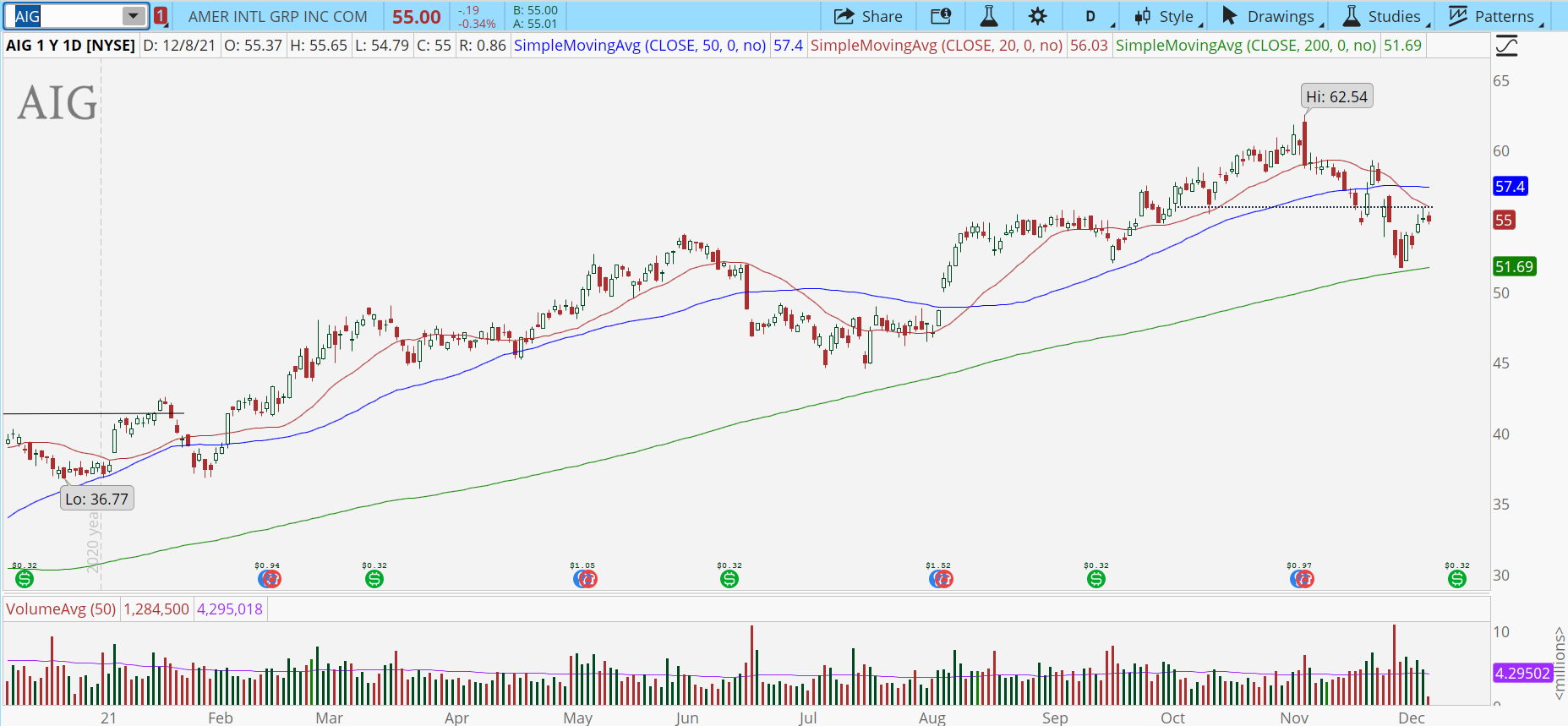The width and height of the screenshot is (1568, 726).
Task: Click the ask value A: 55.01
Action: pyautogui.click(x=536, y=24)
